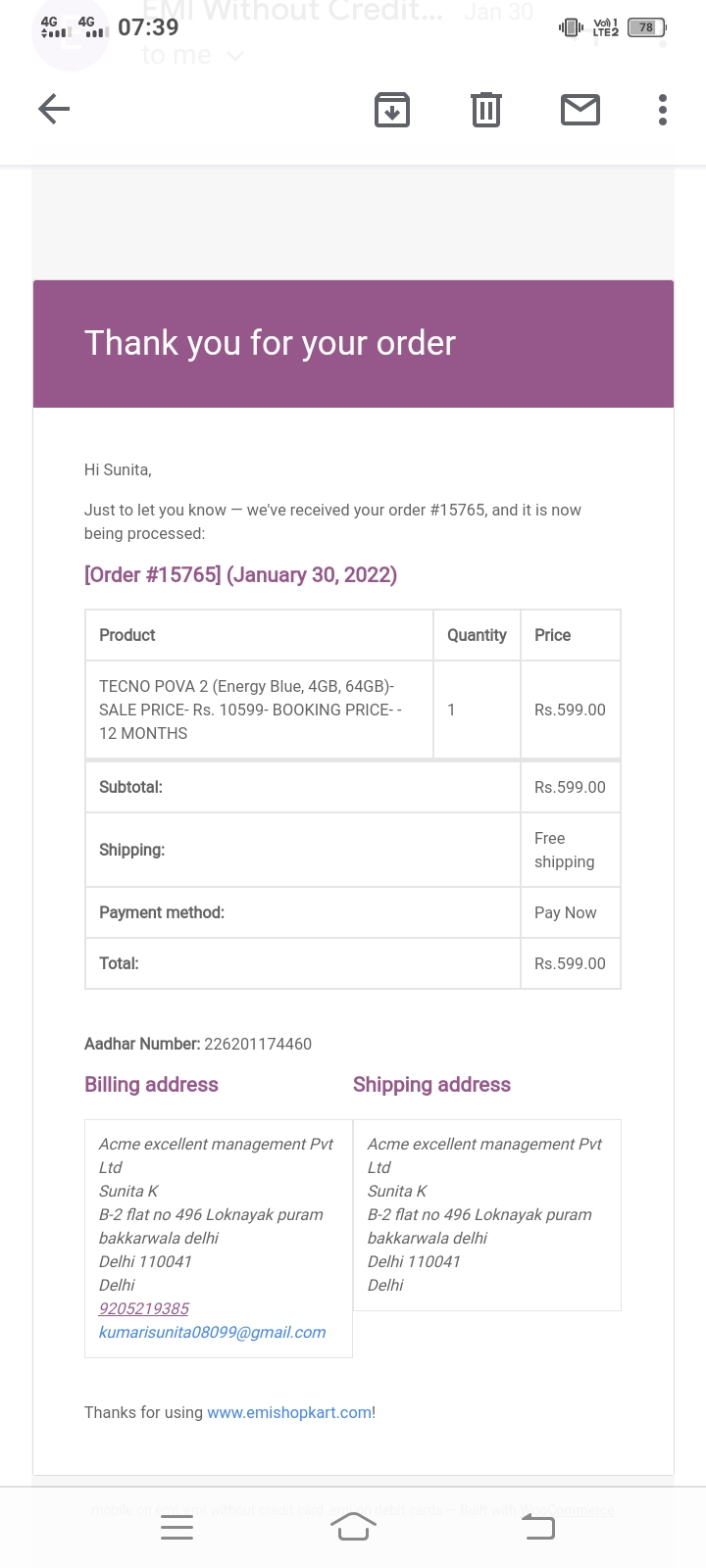Archive this email with the archive icon
Screen dimensions: 706x1568
point(392,110)
